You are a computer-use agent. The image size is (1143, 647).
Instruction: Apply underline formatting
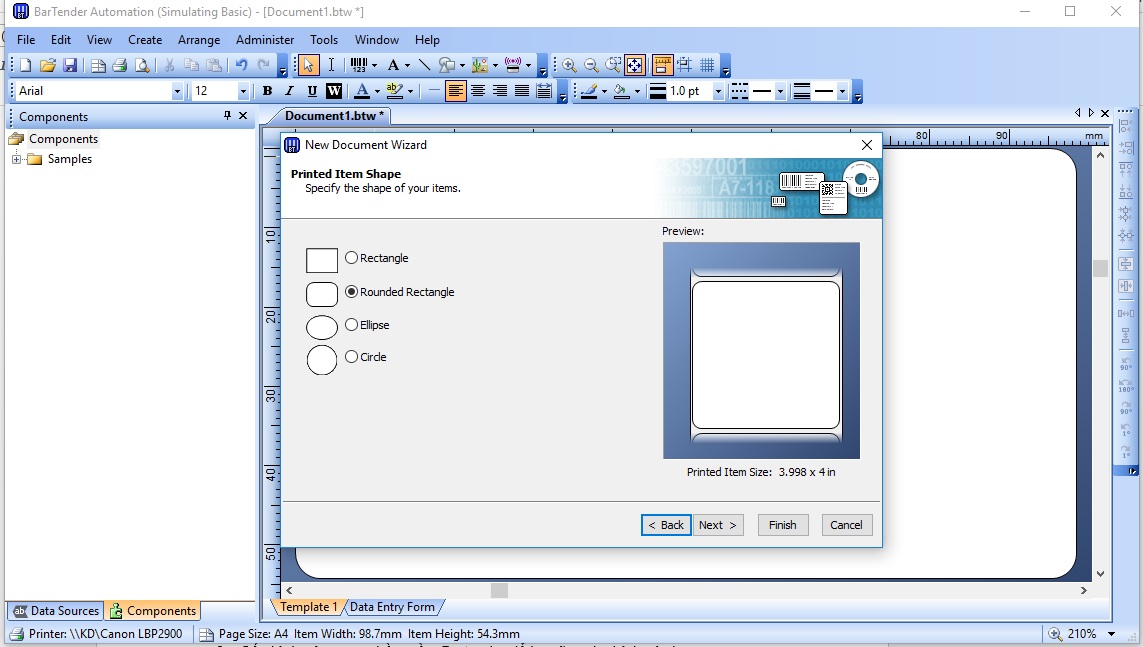coord(312,91)
